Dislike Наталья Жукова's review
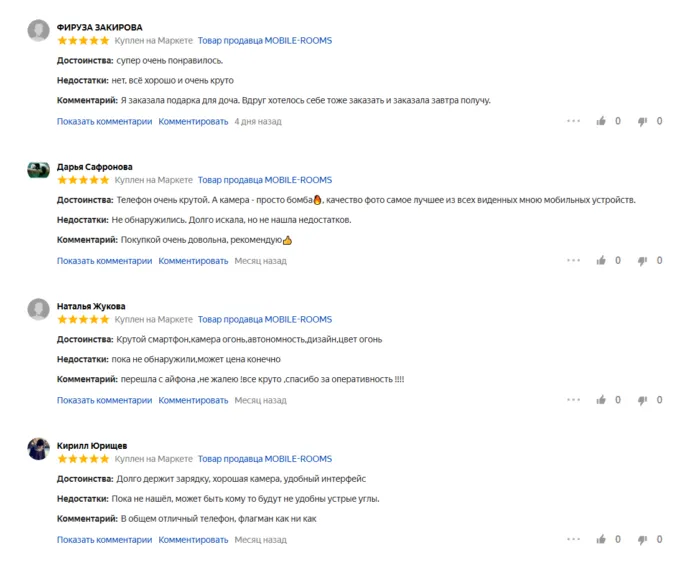This screenshot has height=564, width=680. click(x=643, y=401)
